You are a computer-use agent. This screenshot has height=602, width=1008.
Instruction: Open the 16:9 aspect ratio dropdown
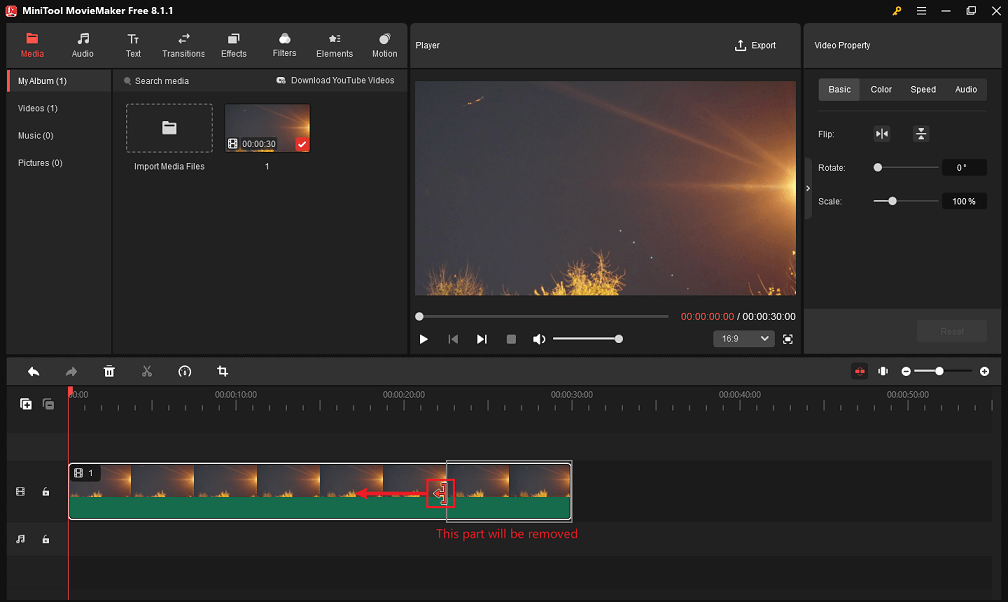[744, 339]
